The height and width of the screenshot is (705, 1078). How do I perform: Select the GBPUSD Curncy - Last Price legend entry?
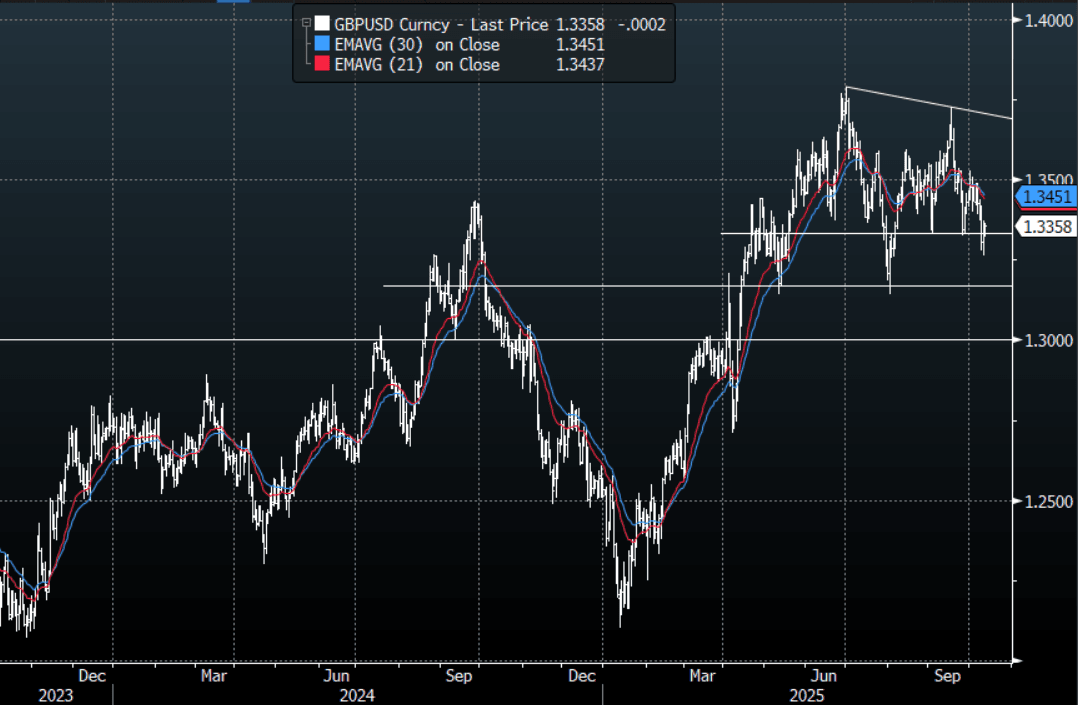pyautogui.click(x=441, y=25)
